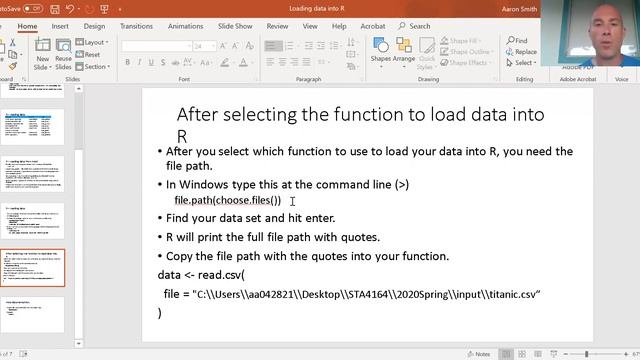Click the Format Painter brush icon
Image resolution: width=640 pixels, height=360 pixels.
13,65
